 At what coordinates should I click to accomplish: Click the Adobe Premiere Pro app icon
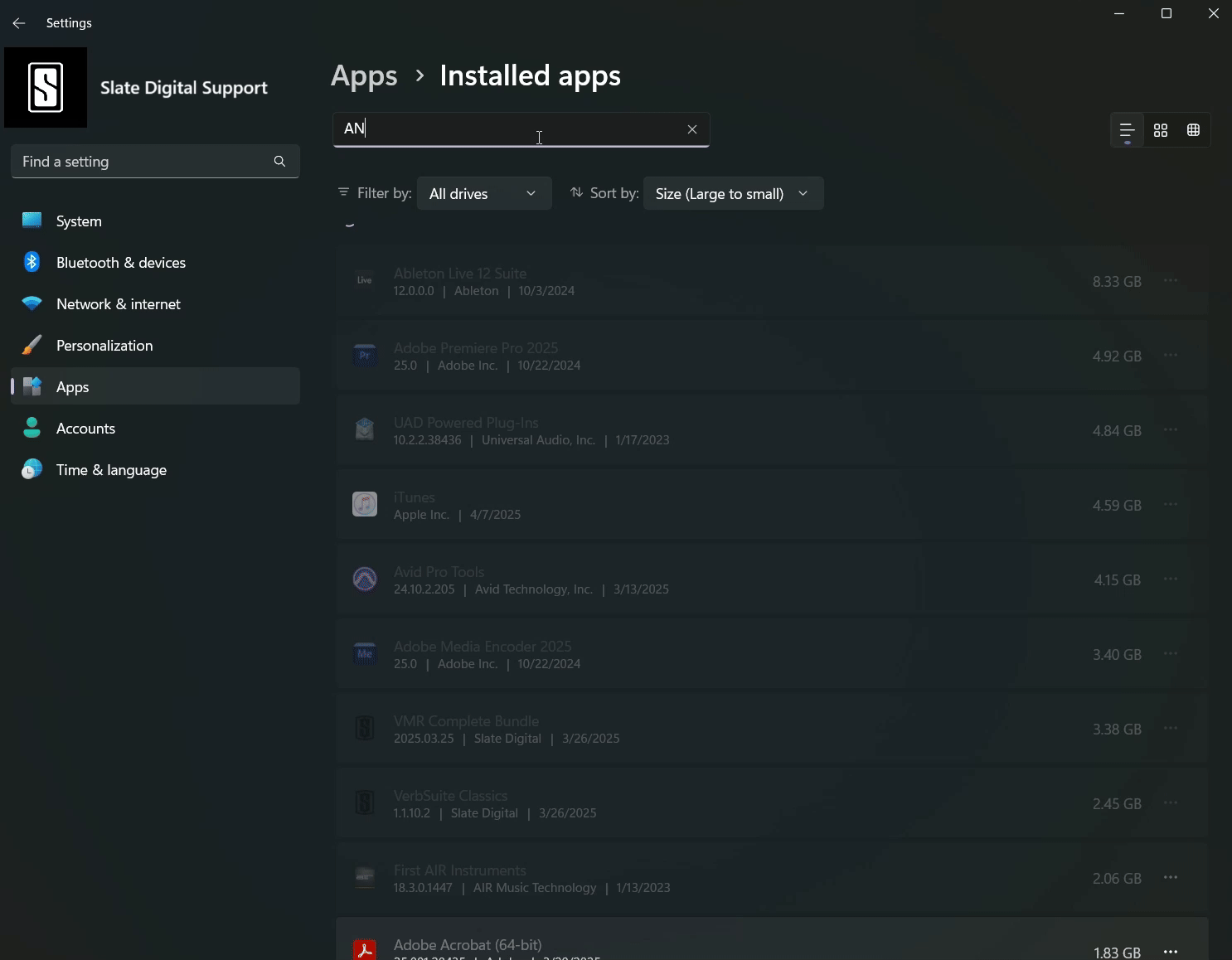[x=365, y=355]
